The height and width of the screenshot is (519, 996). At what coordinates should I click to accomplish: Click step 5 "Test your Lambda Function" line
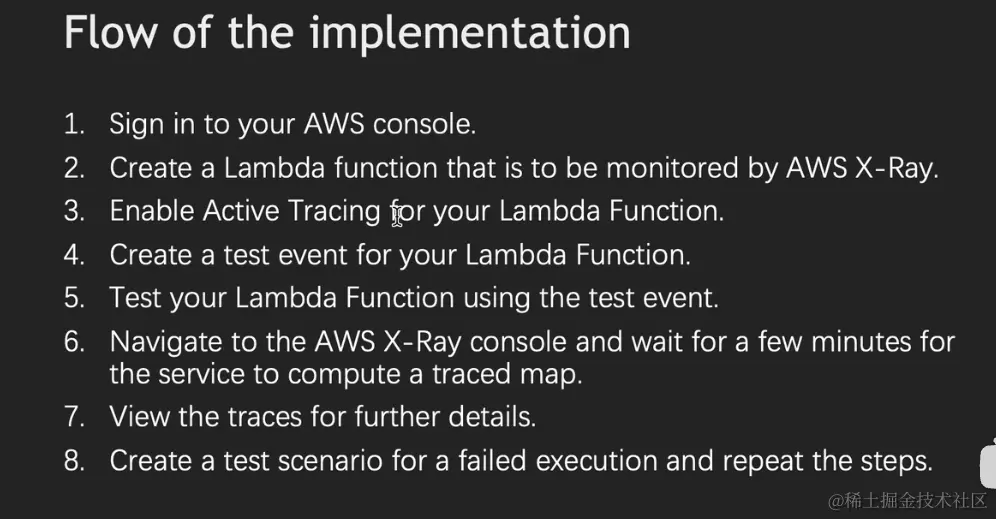414,298
